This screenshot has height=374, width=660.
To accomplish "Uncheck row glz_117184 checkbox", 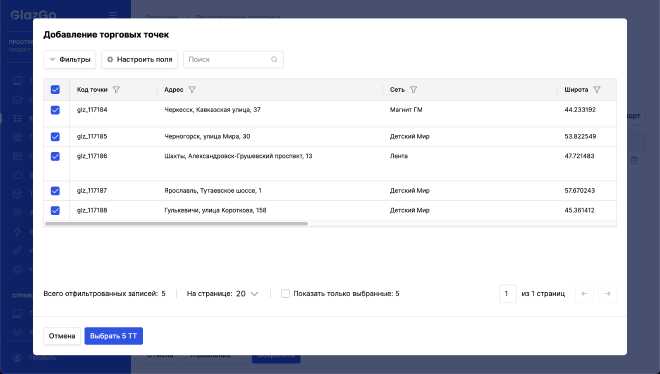I will tap(55, 110).
